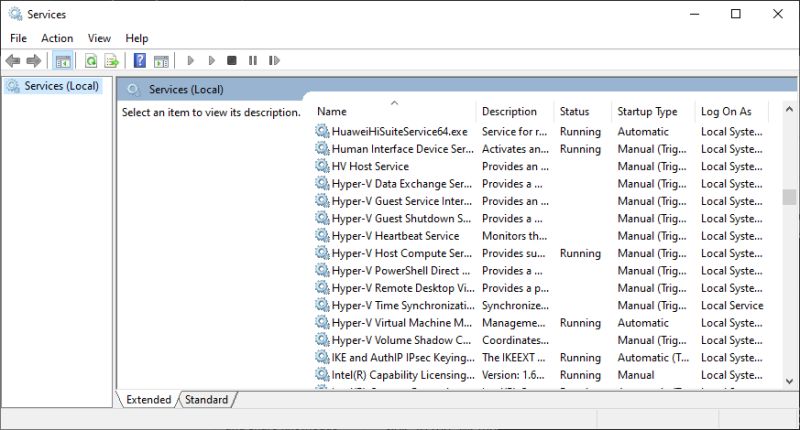The height and width of the screenshot is (430, 800).
Task: Click the Pause Service icon
Action: (x=253, y=61)
